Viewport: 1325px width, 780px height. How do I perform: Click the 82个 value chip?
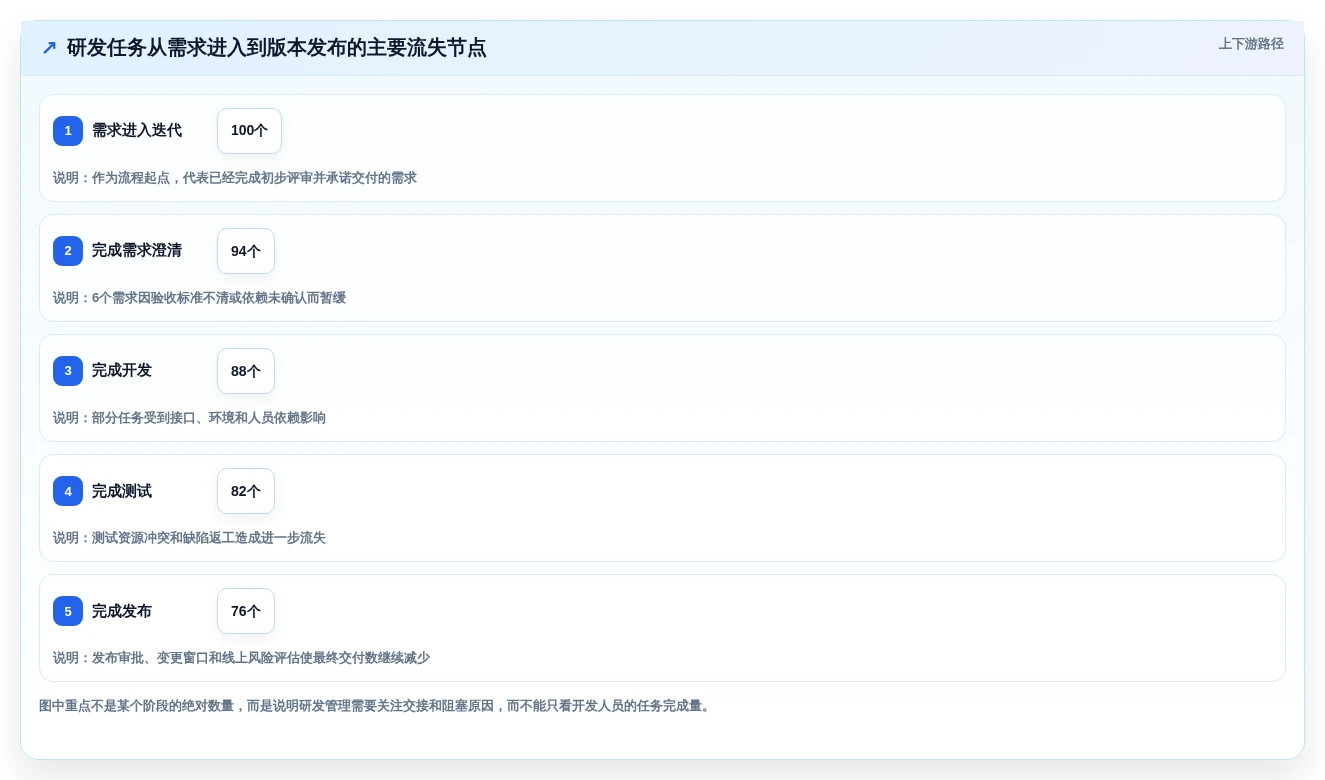coord(246,491)
